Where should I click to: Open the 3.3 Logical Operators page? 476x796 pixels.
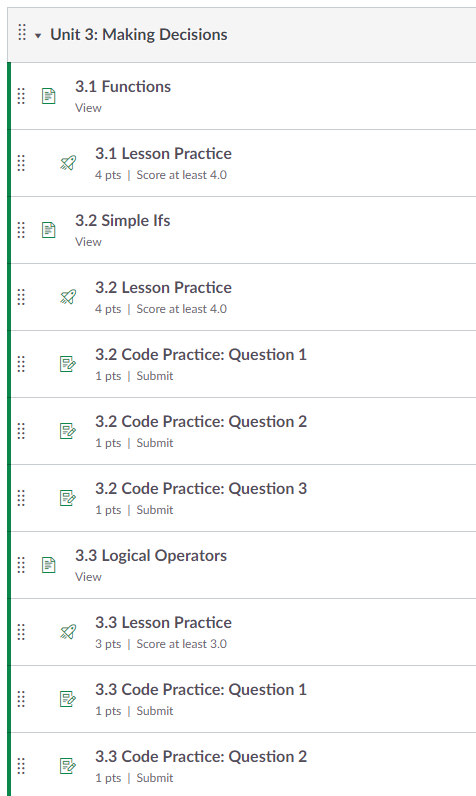tap(151, 556)
